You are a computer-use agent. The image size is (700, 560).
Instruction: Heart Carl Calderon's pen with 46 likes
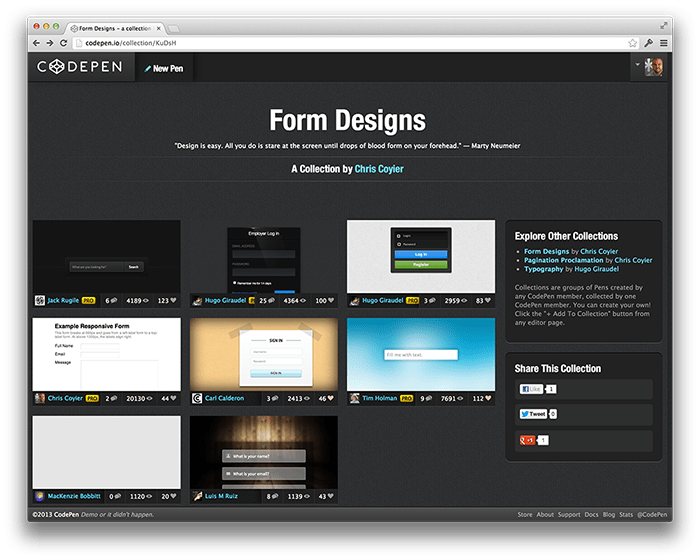(x=331, y=398)
